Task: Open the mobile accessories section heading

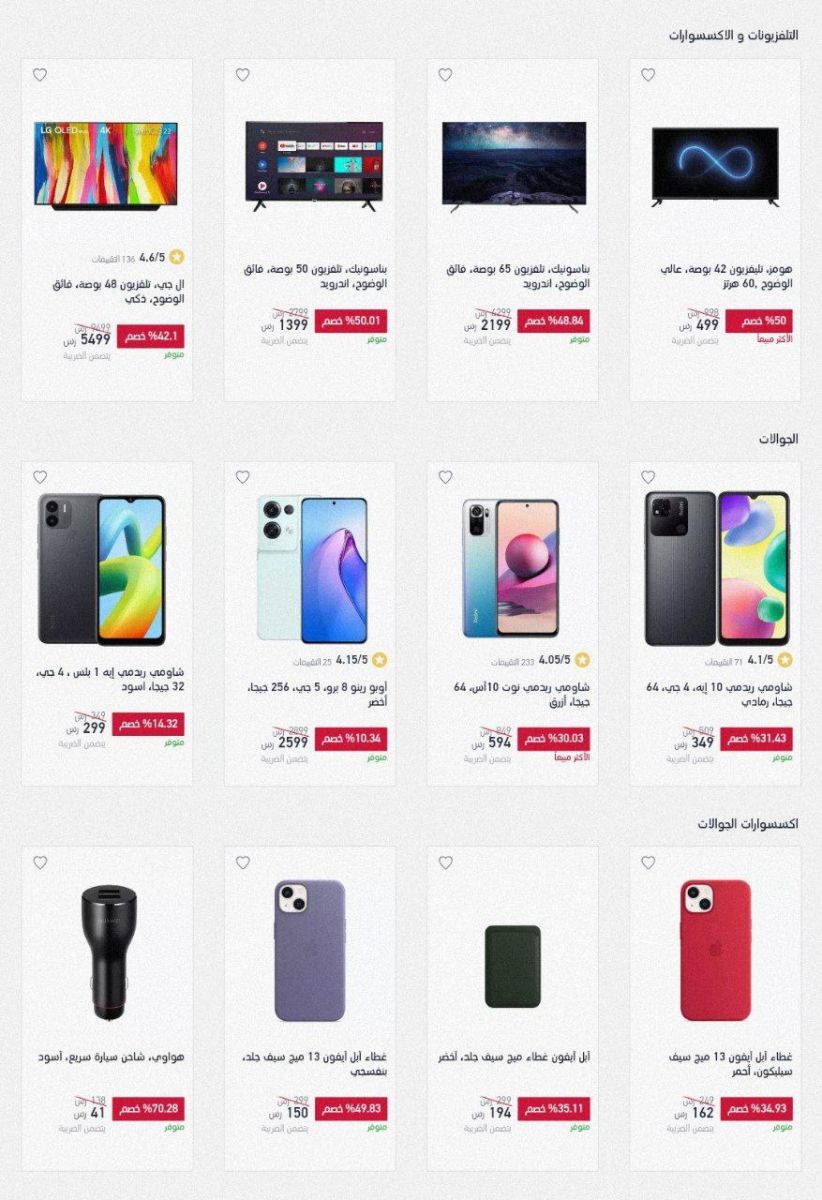Action: 748,824
